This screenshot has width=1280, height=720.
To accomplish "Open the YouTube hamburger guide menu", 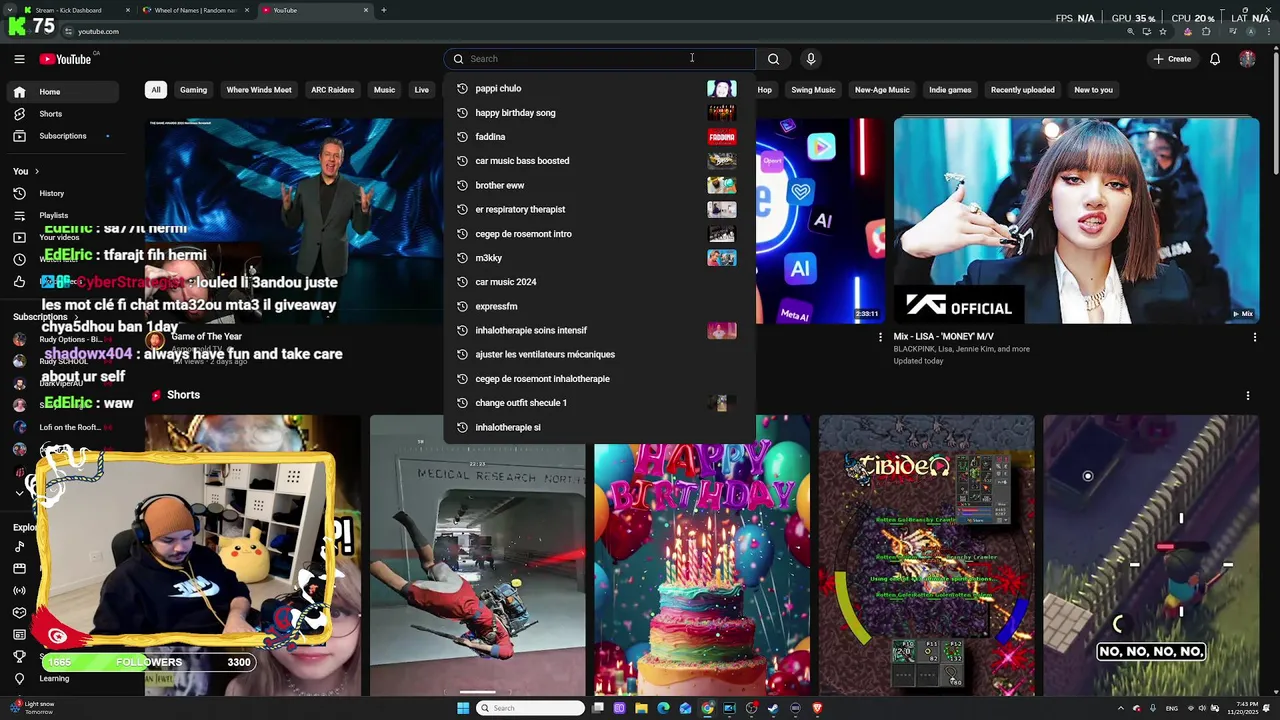I will tap(19, 59).
